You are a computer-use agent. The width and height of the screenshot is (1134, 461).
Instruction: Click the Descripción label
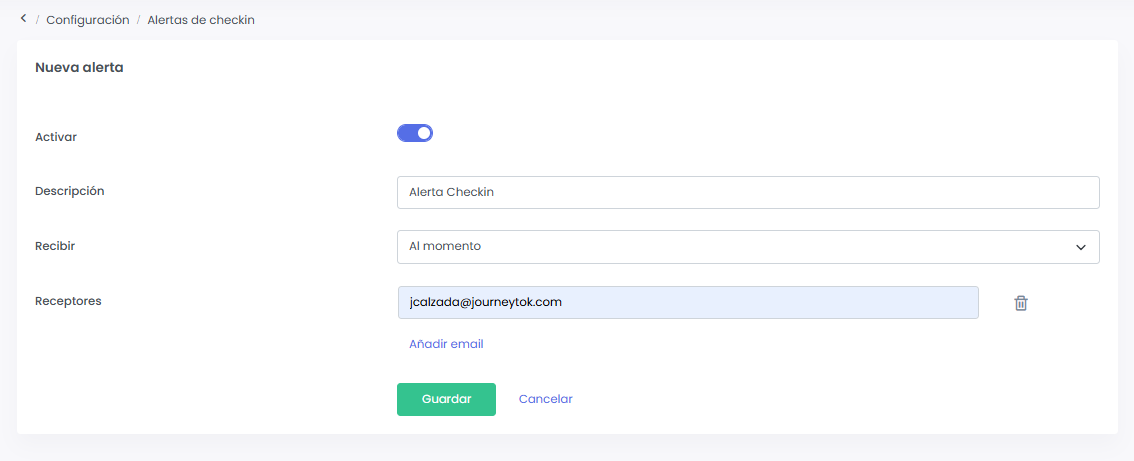click(x=69, y=191)
